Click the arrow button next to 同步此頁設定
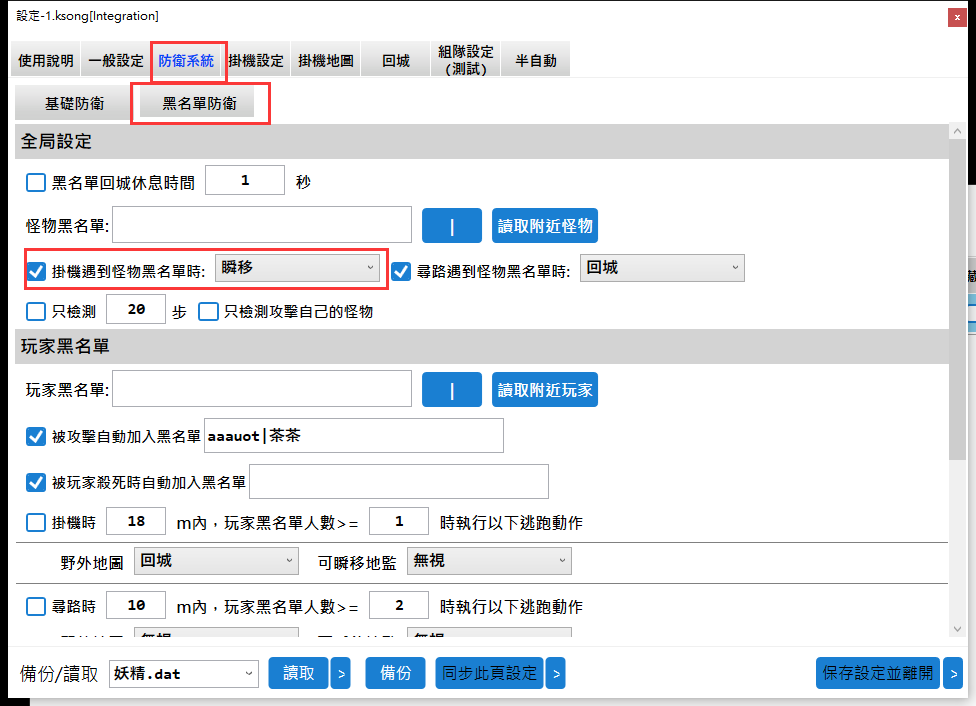Viewport: 976px width, 706px height. pos(555,673)
